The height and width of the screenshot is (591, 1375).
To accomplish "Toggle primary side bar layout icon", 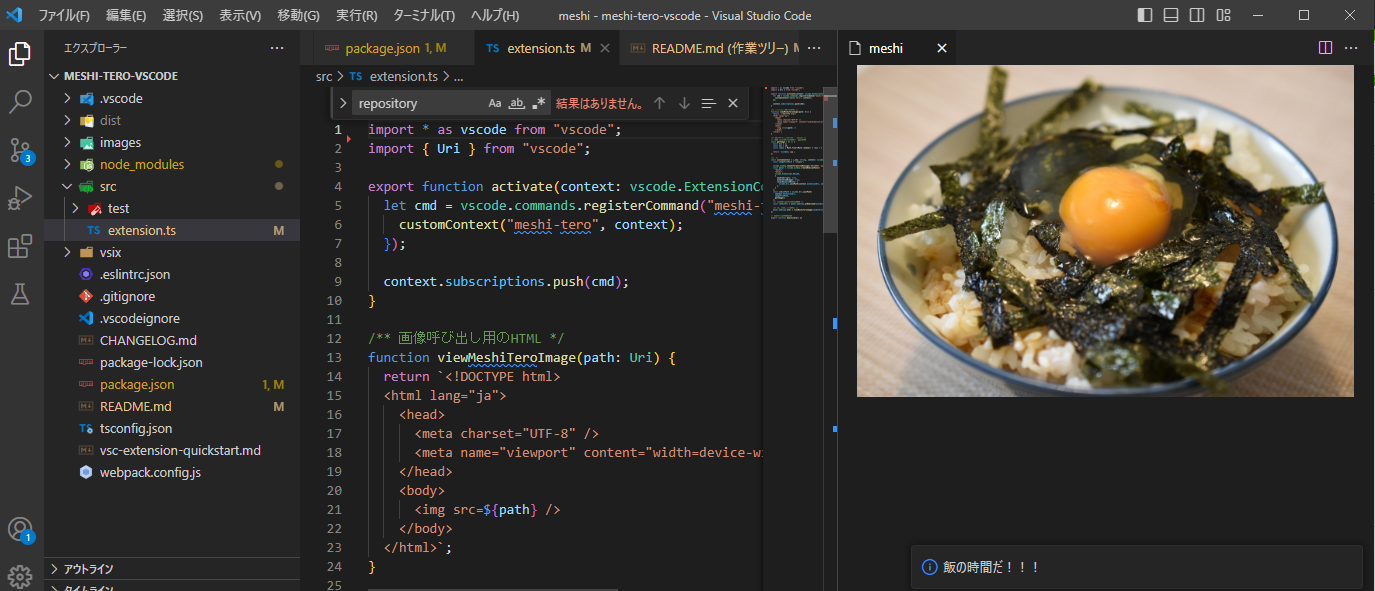I will (1146, 15).
